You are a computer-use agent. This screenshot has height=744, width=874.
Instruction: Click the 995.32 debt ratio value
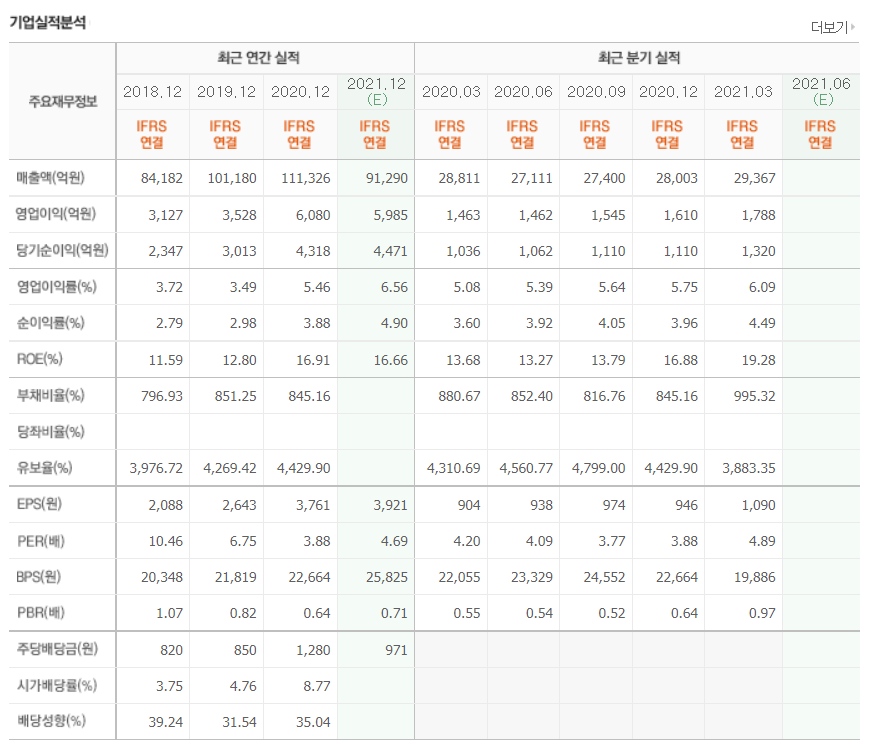pyautogui.click(x=754, y=396)
